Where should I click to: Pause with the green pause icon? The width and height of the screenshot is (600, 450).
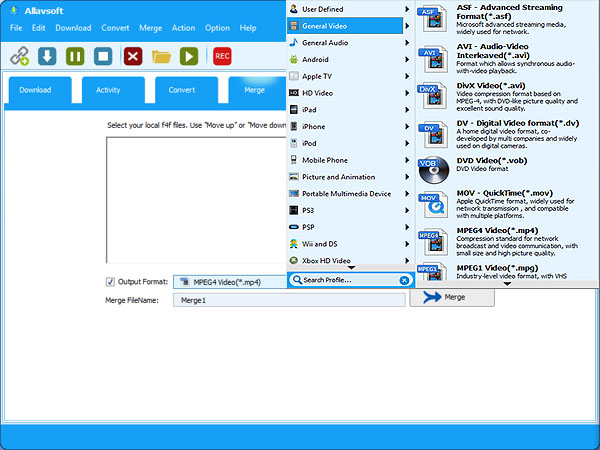75,56
